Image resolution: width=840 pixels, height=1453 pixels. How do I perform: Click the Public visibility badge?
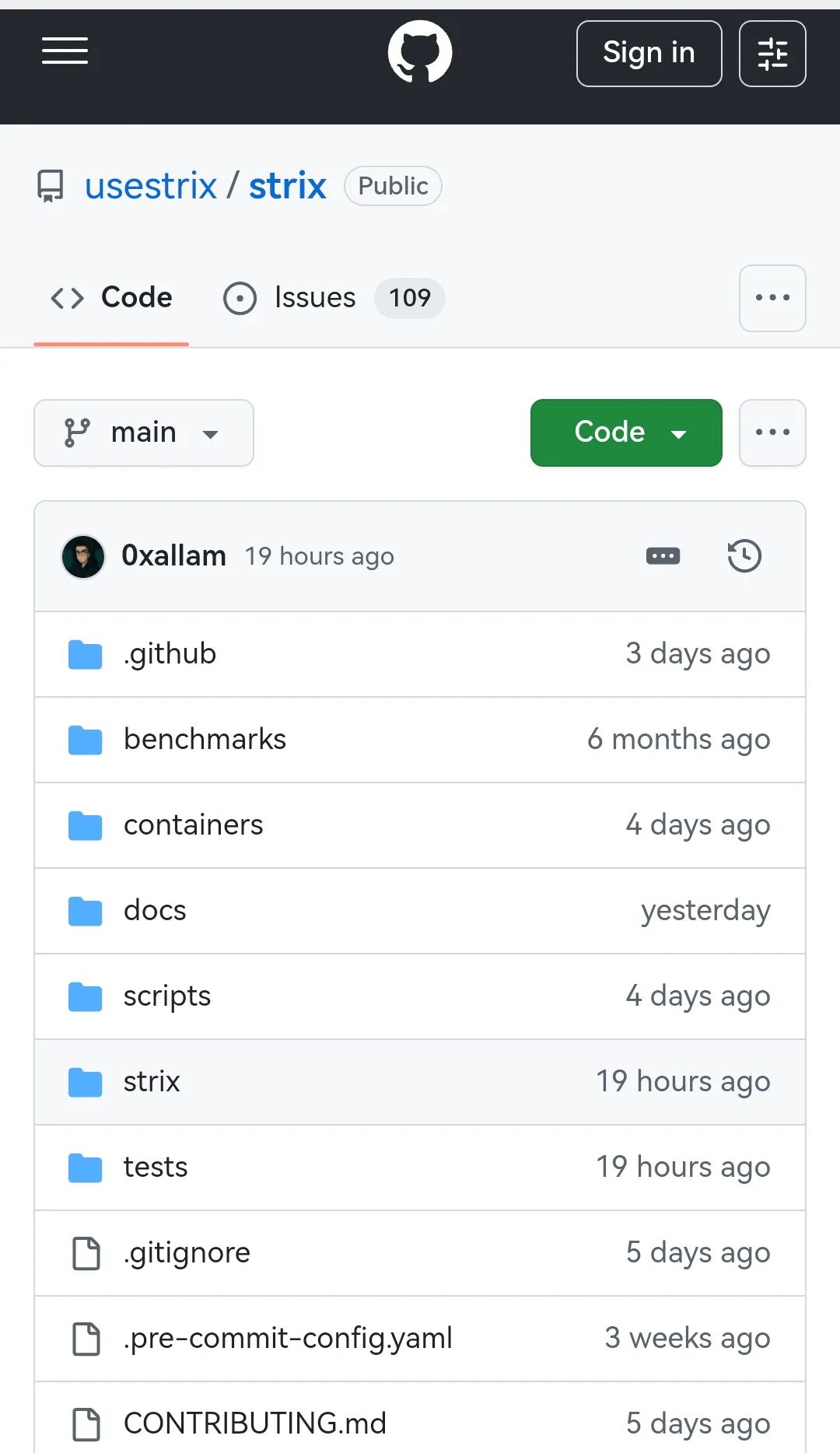[393, 186]
